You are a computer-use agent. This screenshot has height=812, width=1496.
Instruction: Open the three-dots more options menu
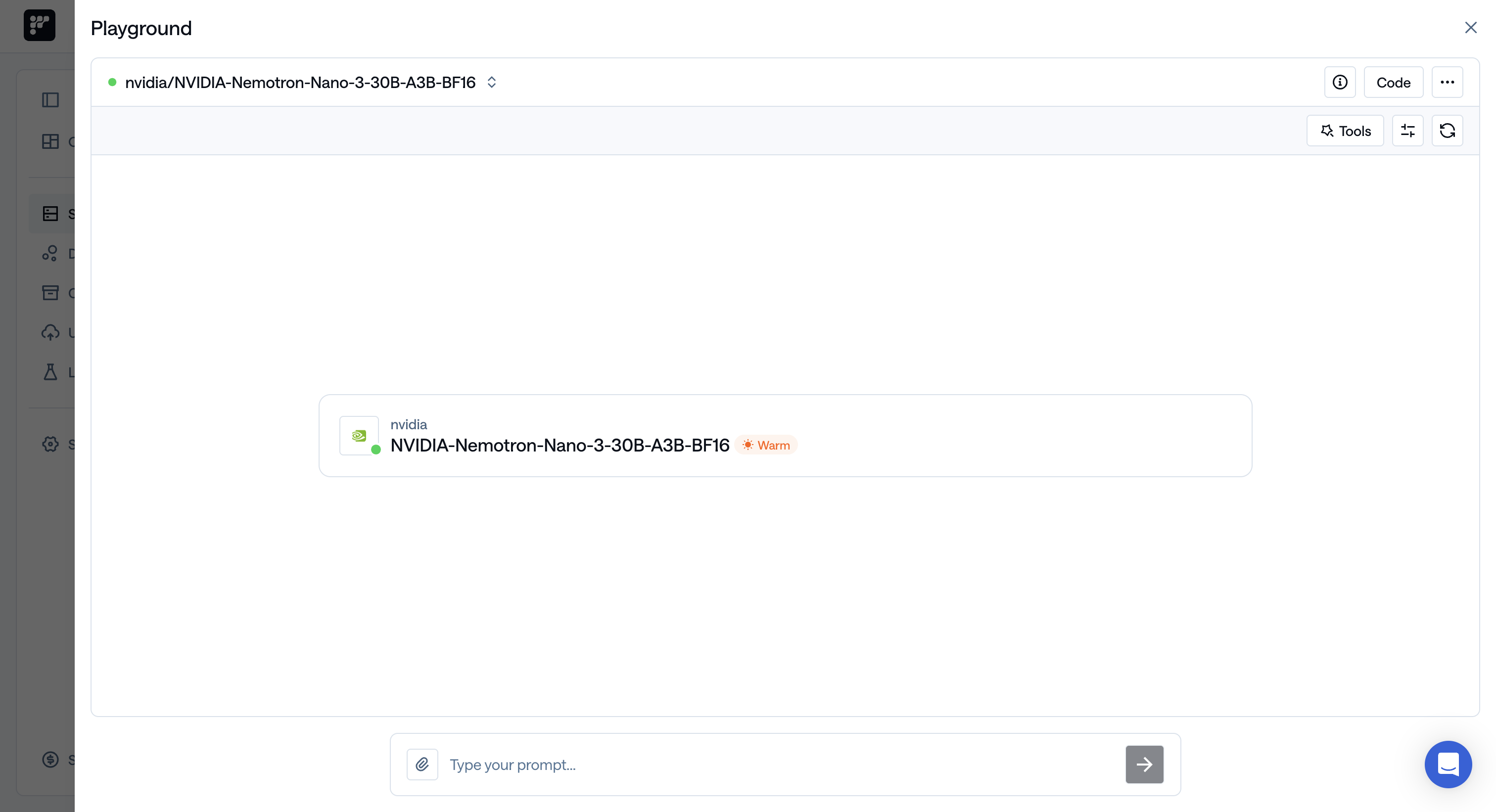coord(1447,83)
